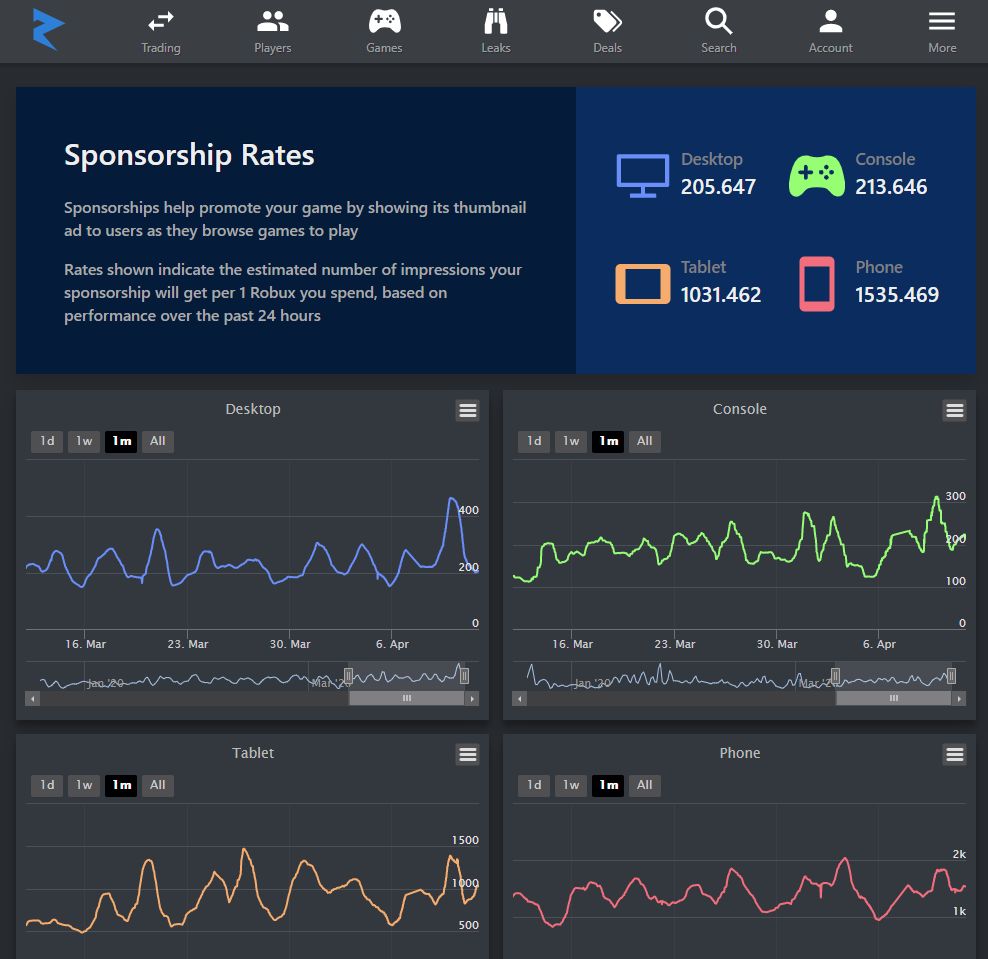This screenshot has width=988, height=959.
Task: Click the Tablet chart title
Action: 253,753
